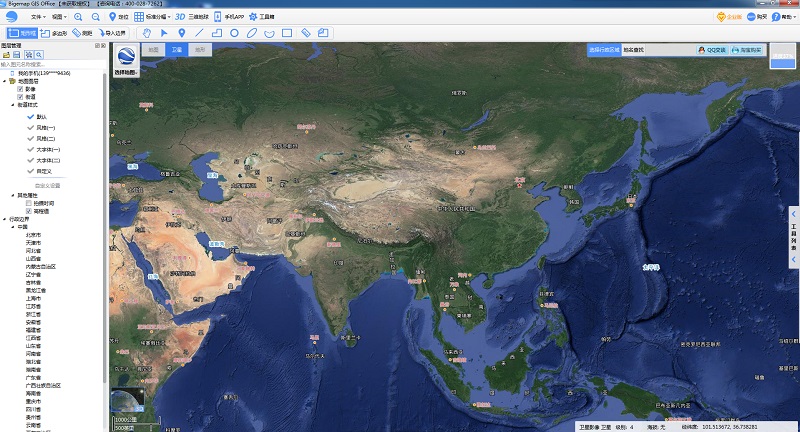Screen dimensions: 800x432
Task: Open the 3D 三维地球 globe view
Action: click(x=192, y=17)
